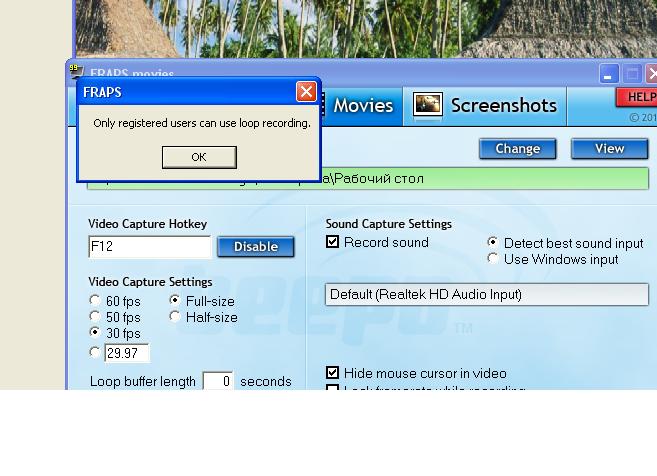
Task: Click the FRAPS window title bar icon
Action: (76, 71)
